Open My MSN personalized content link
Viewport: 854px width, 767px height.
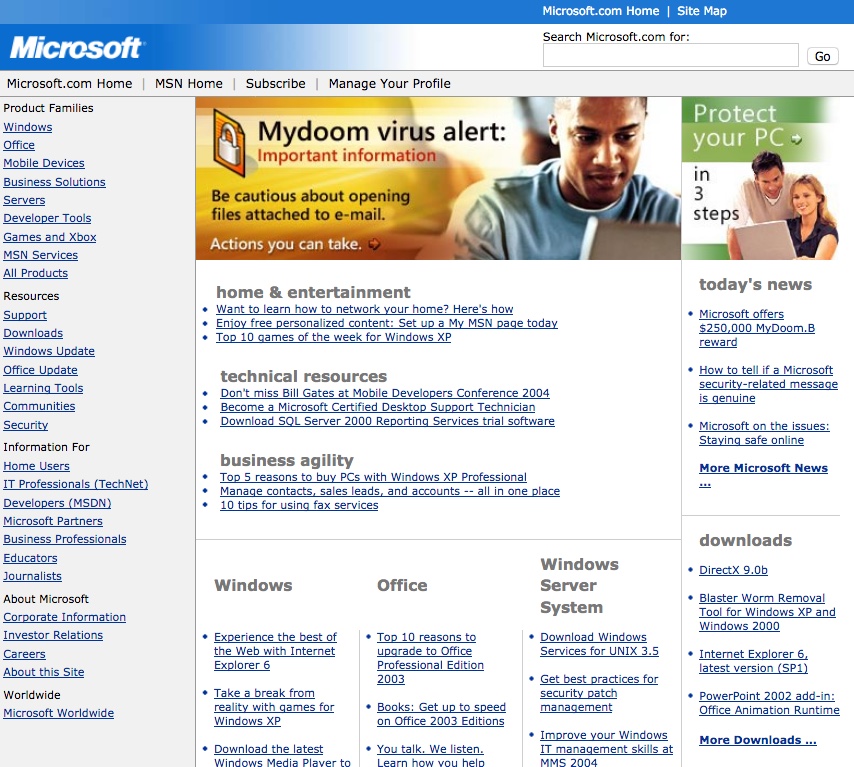pos(387,323)
